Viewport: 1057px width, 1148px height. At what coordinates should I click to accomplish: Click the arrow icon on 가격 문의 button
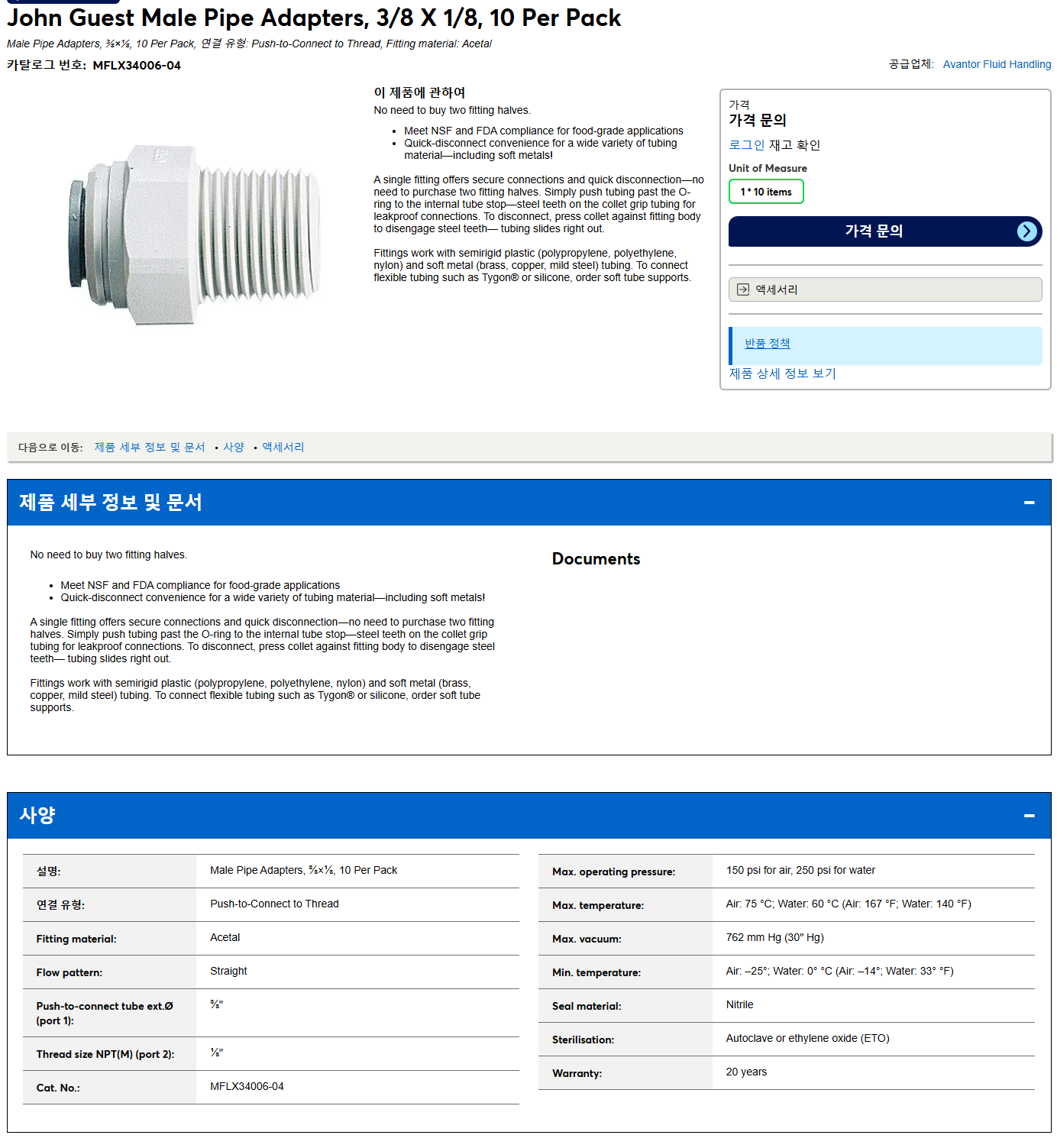click(1027, 231)
